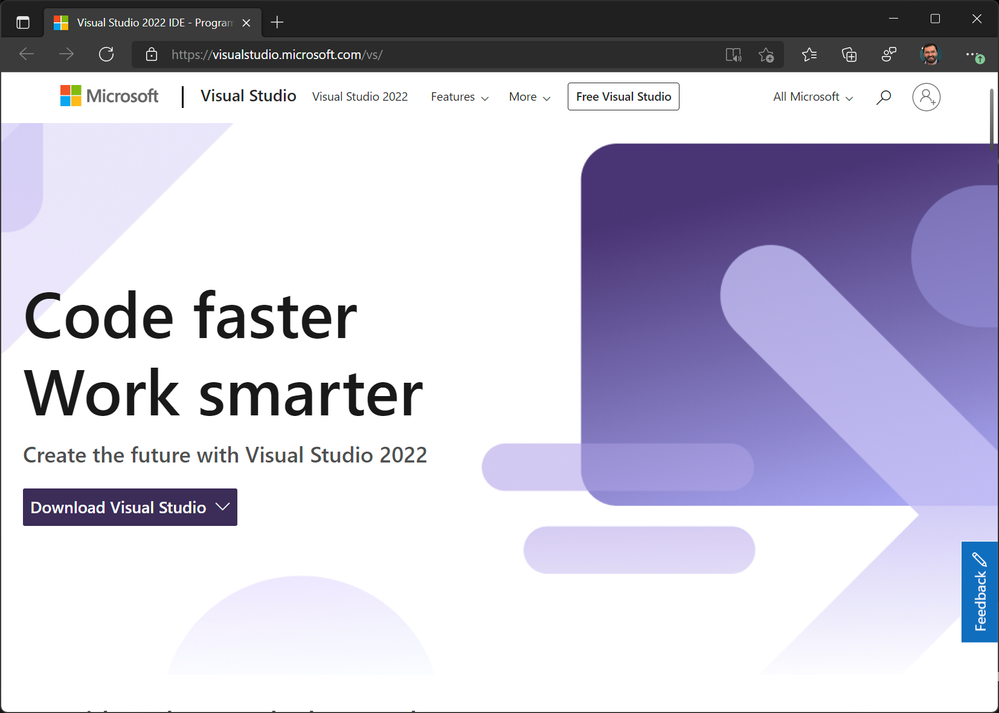Click the sign-in account icon
The width and height of the screenshot is (999, 713).
tap(926, 97)
